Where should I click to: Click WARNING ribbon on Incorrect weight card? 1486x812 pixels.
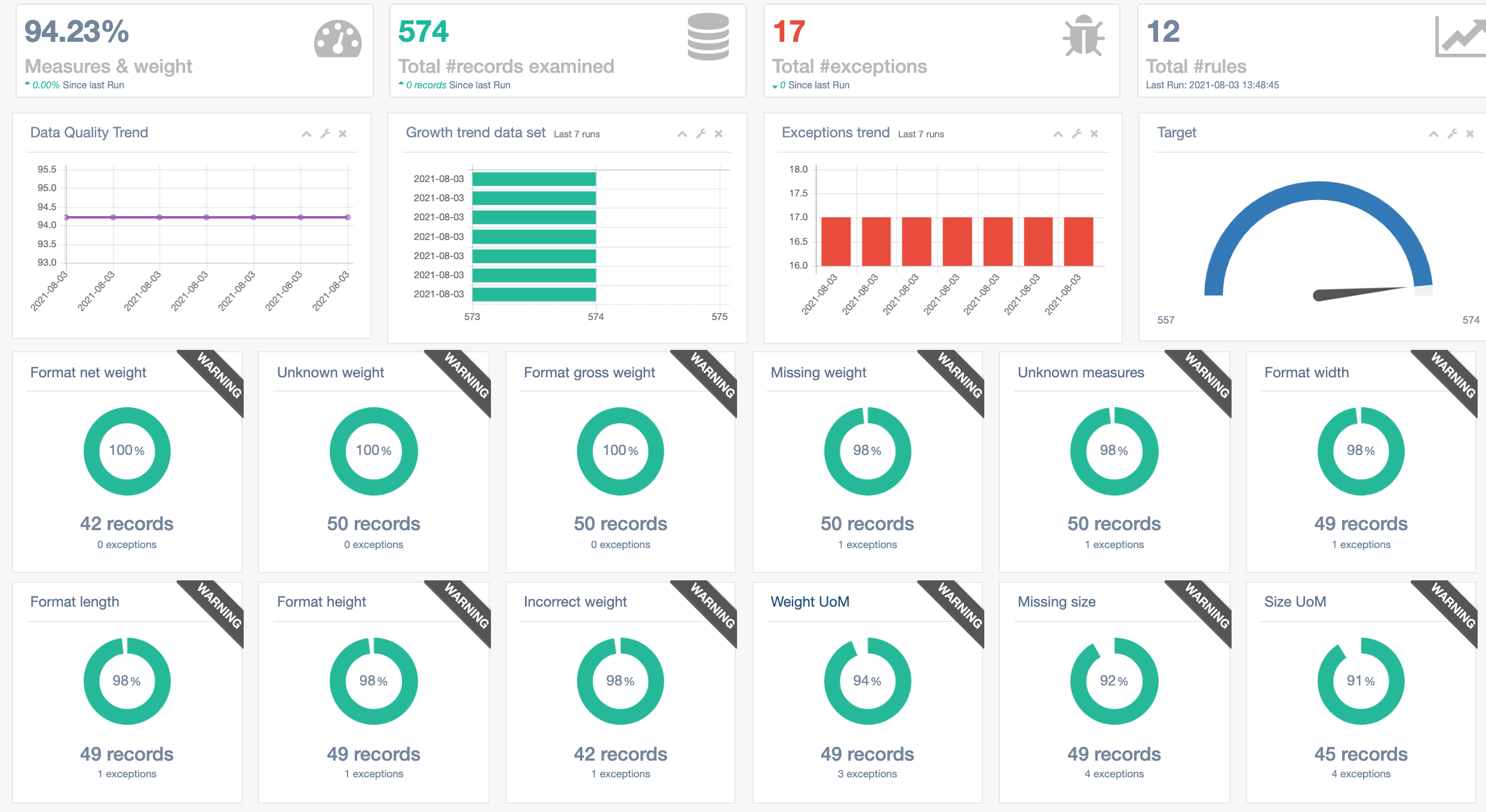coord(712,605)
